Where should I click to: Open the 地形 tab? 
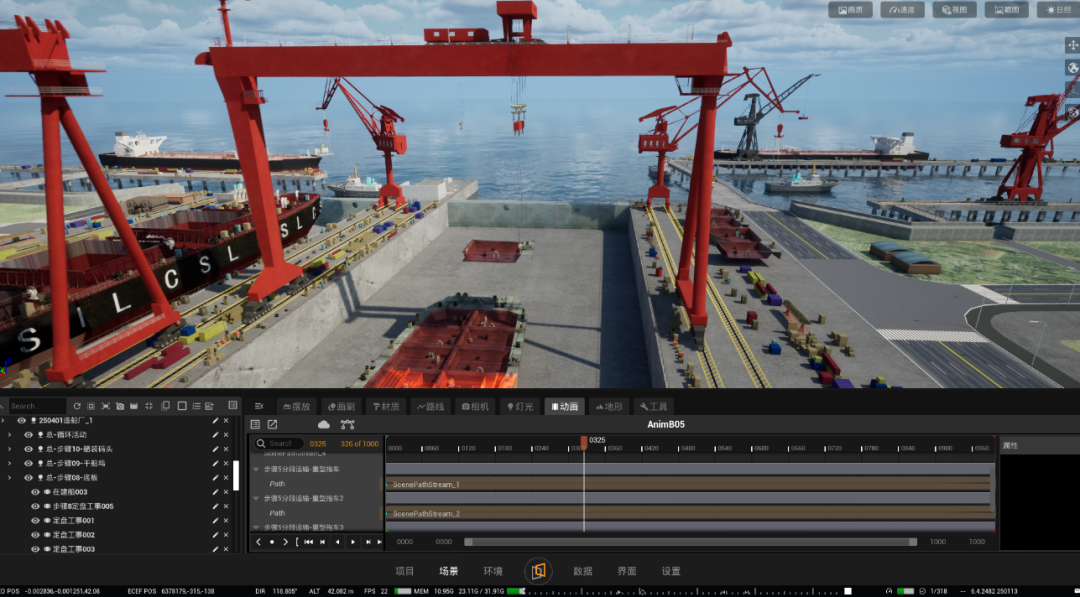tap(606, 406)
